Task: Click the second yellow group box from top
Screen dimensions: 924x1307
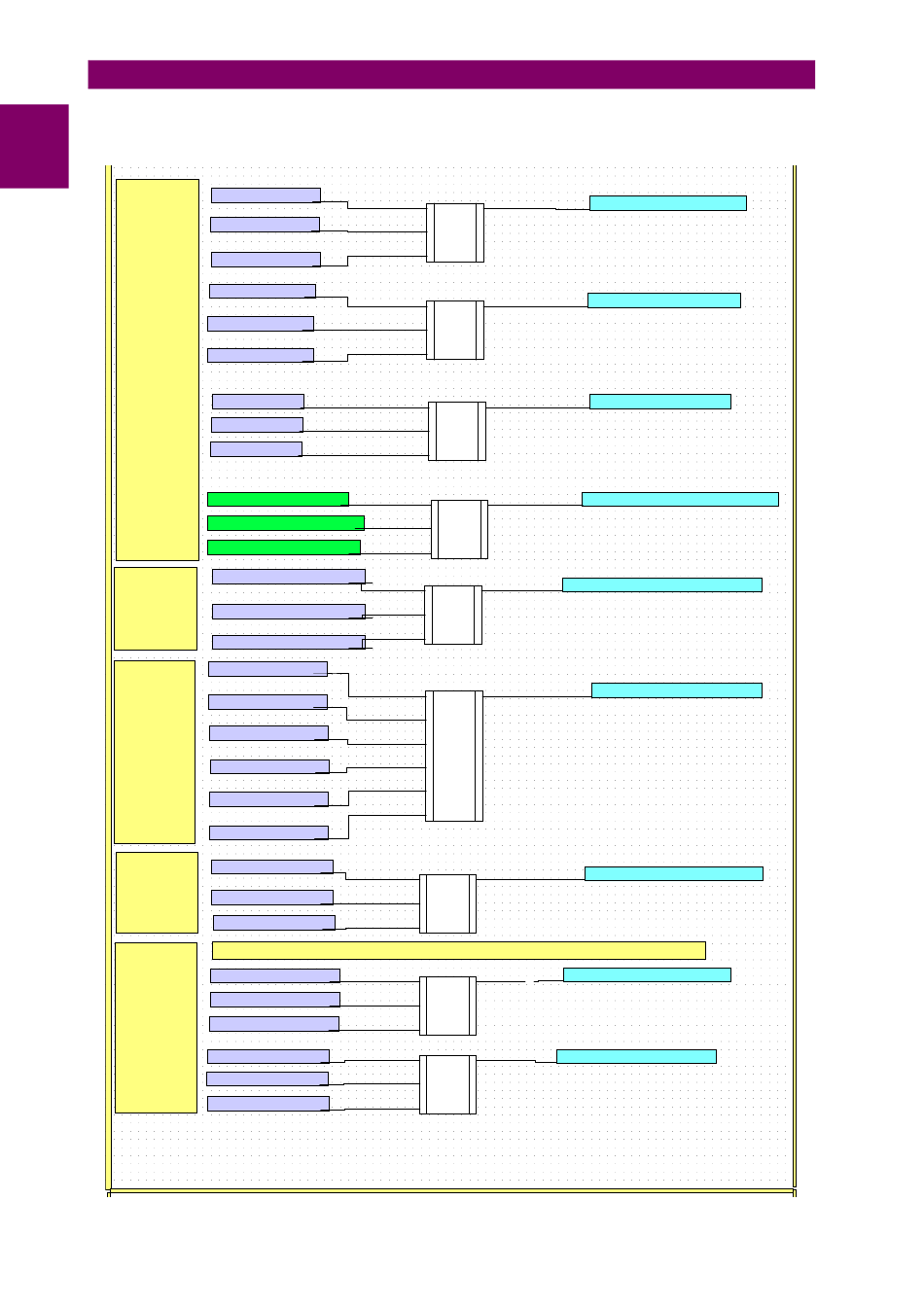Action: [156, 609]
